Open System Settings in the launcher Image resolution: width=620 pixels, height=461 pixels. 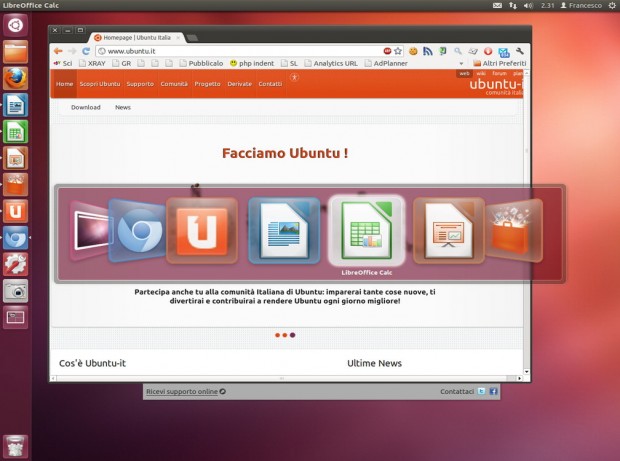point(15,264)
